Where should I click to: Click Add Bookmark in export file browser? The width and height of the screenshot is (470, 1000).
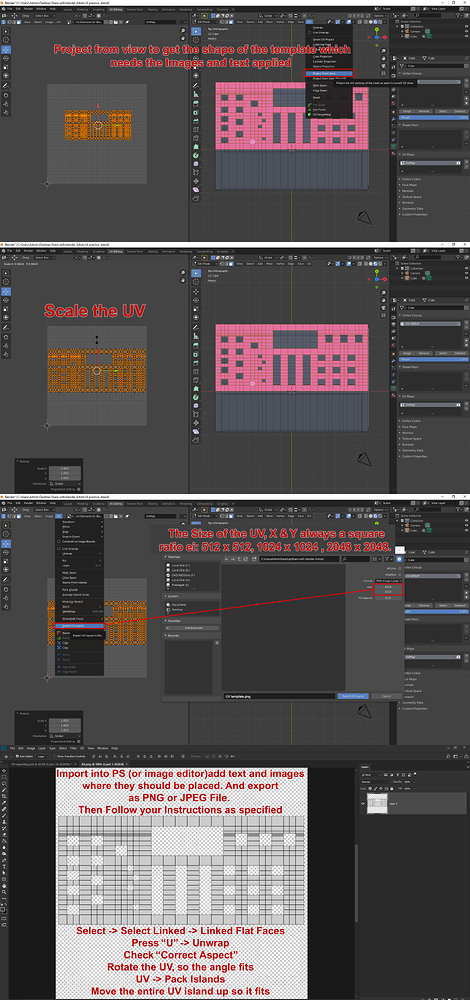(192, 628)
